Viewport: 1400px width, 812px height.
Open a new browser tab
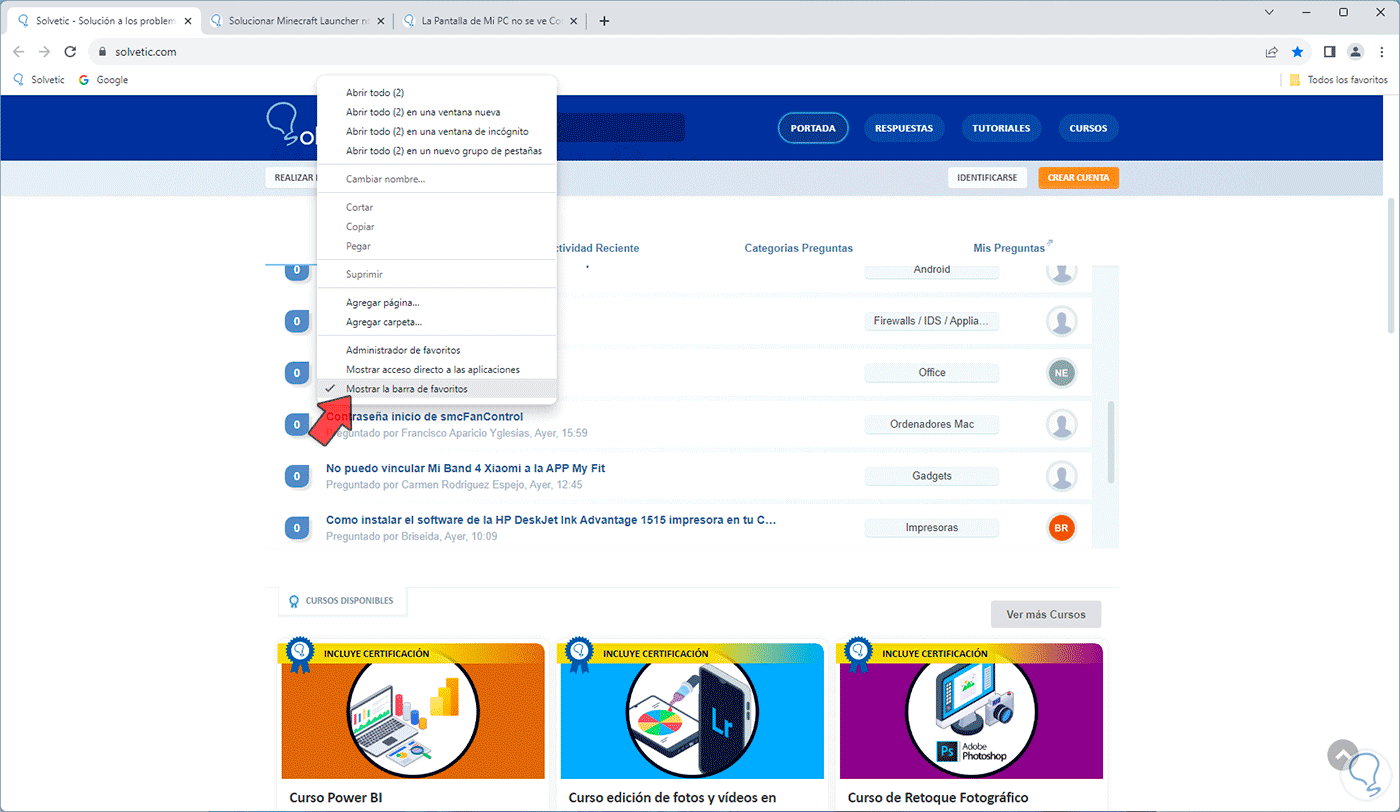(604, 21)
